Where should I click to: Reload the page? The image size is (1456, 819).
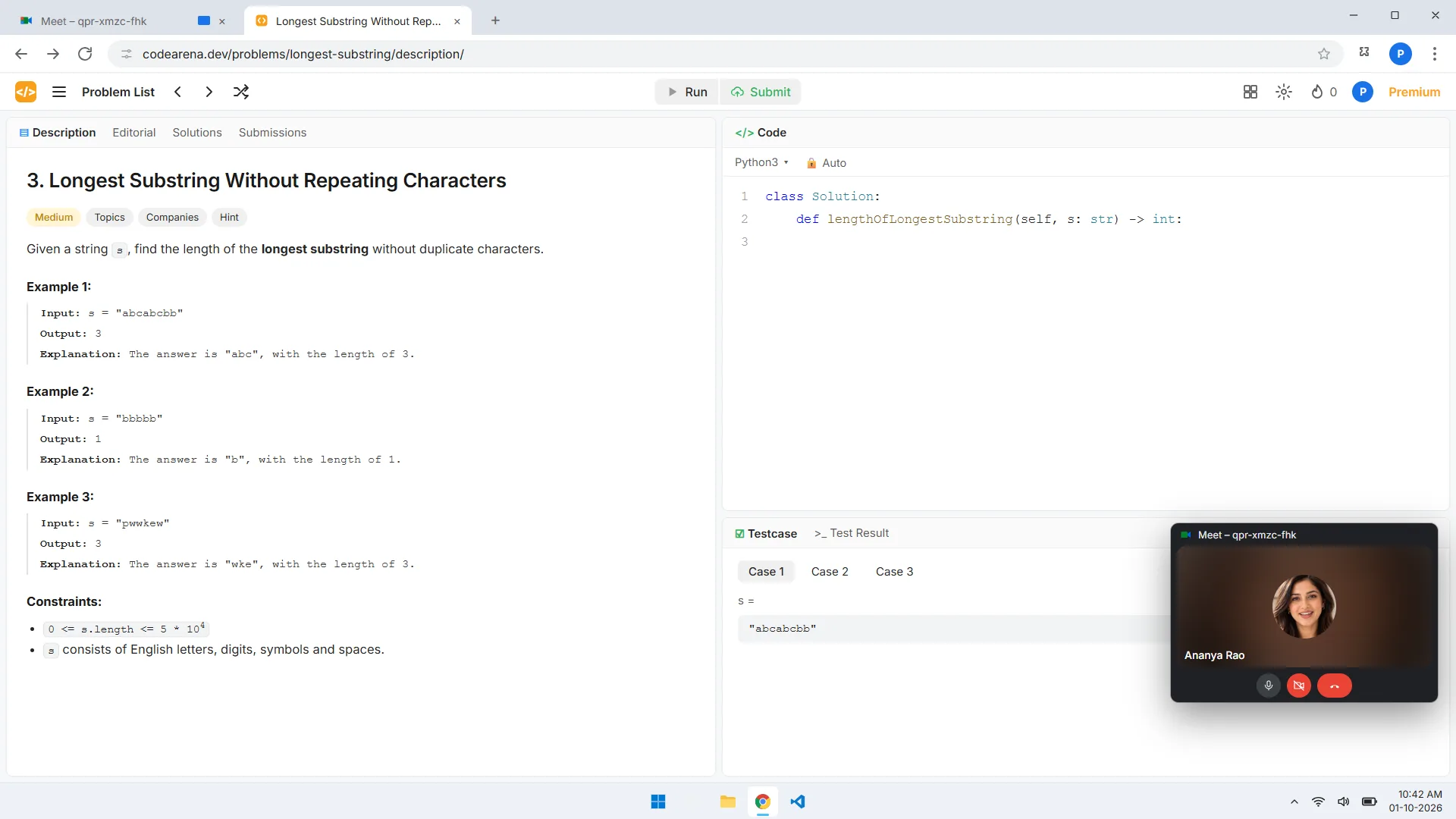(x=85, y=54)
